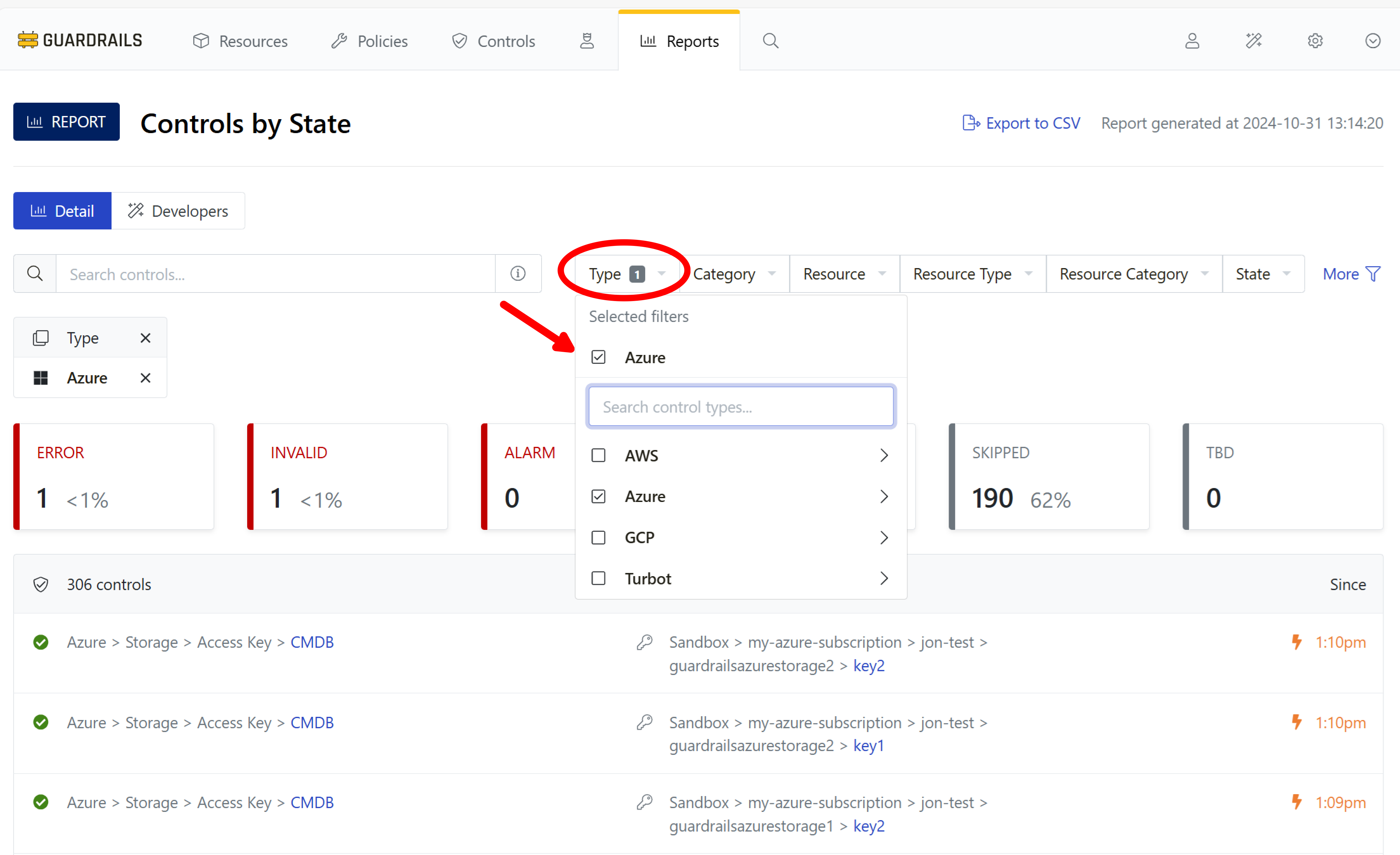
Task: Open the user profile icon in header
Action: [x=1191, y=41]
